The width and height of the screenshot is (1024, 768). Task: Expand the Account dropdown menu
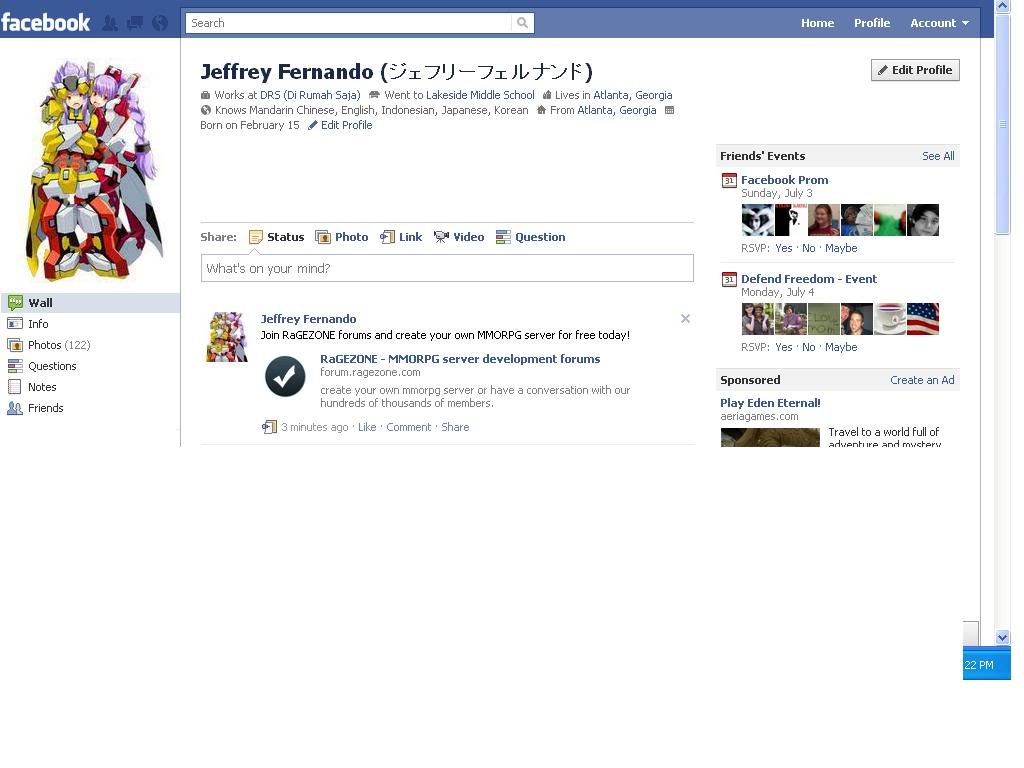click(939, 23)
